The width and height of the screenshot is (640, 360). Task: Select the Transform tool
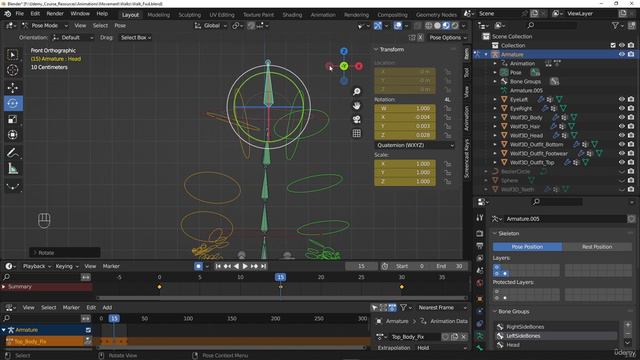13,135
